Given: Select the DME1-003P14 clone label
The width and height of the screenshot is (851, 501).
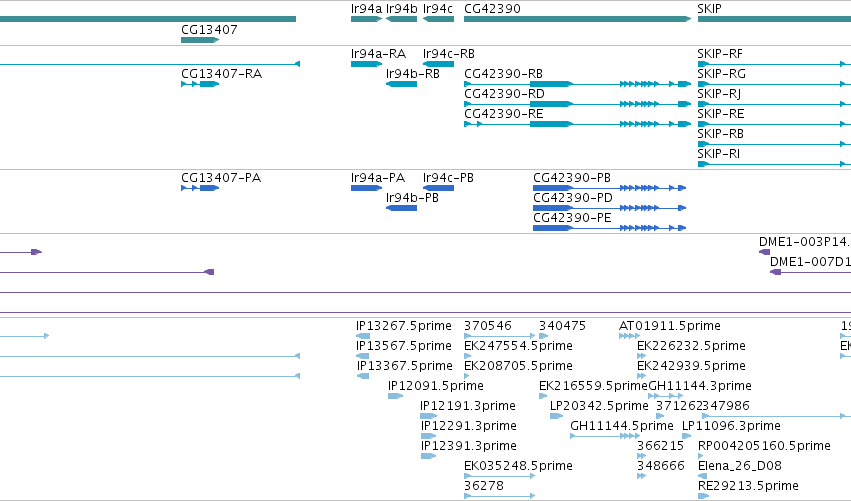Looking at the screenshot, I should (804, 242).
